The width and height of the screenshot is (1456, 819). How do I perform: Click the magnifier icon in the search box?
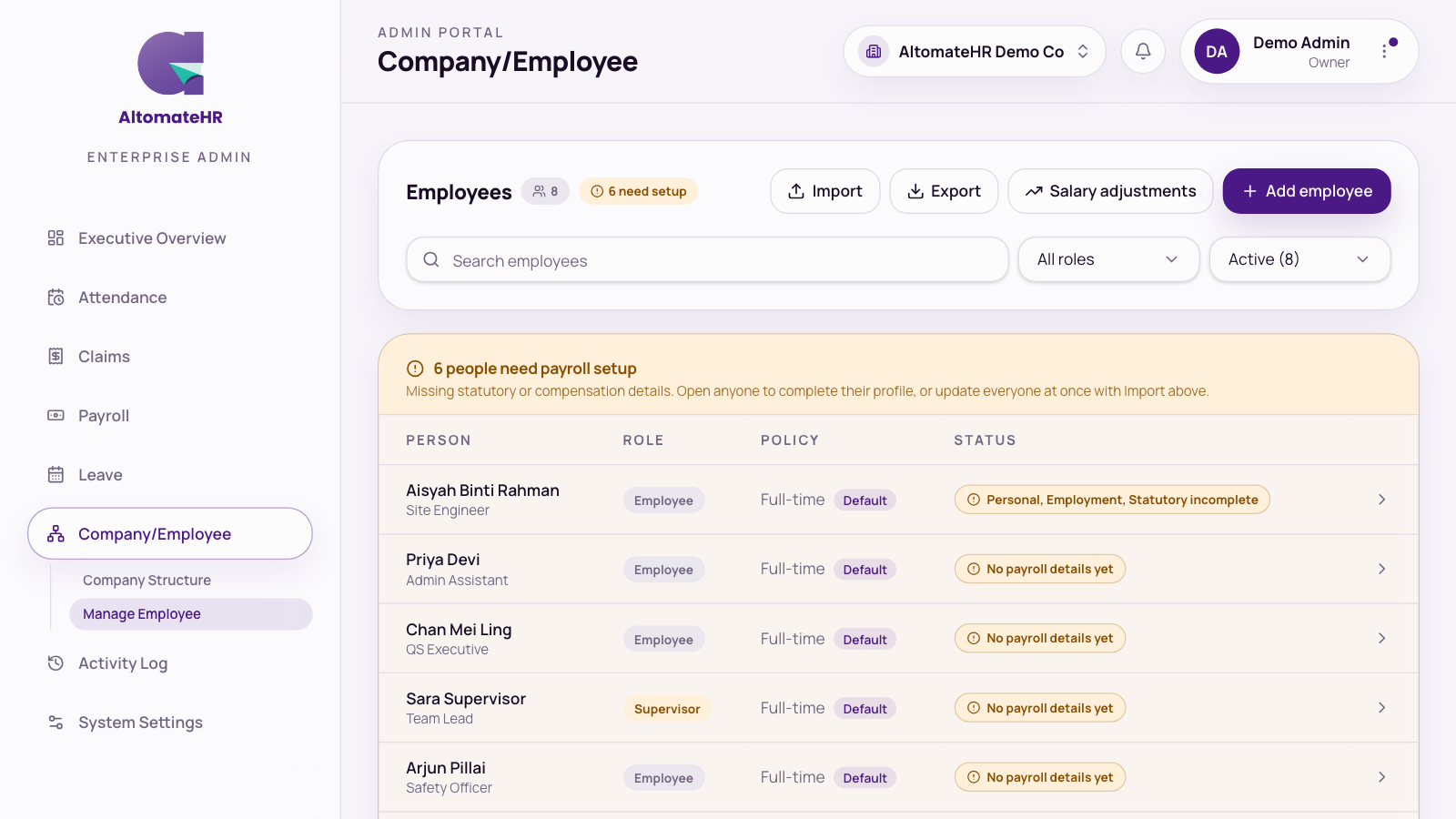click(431, 260)
